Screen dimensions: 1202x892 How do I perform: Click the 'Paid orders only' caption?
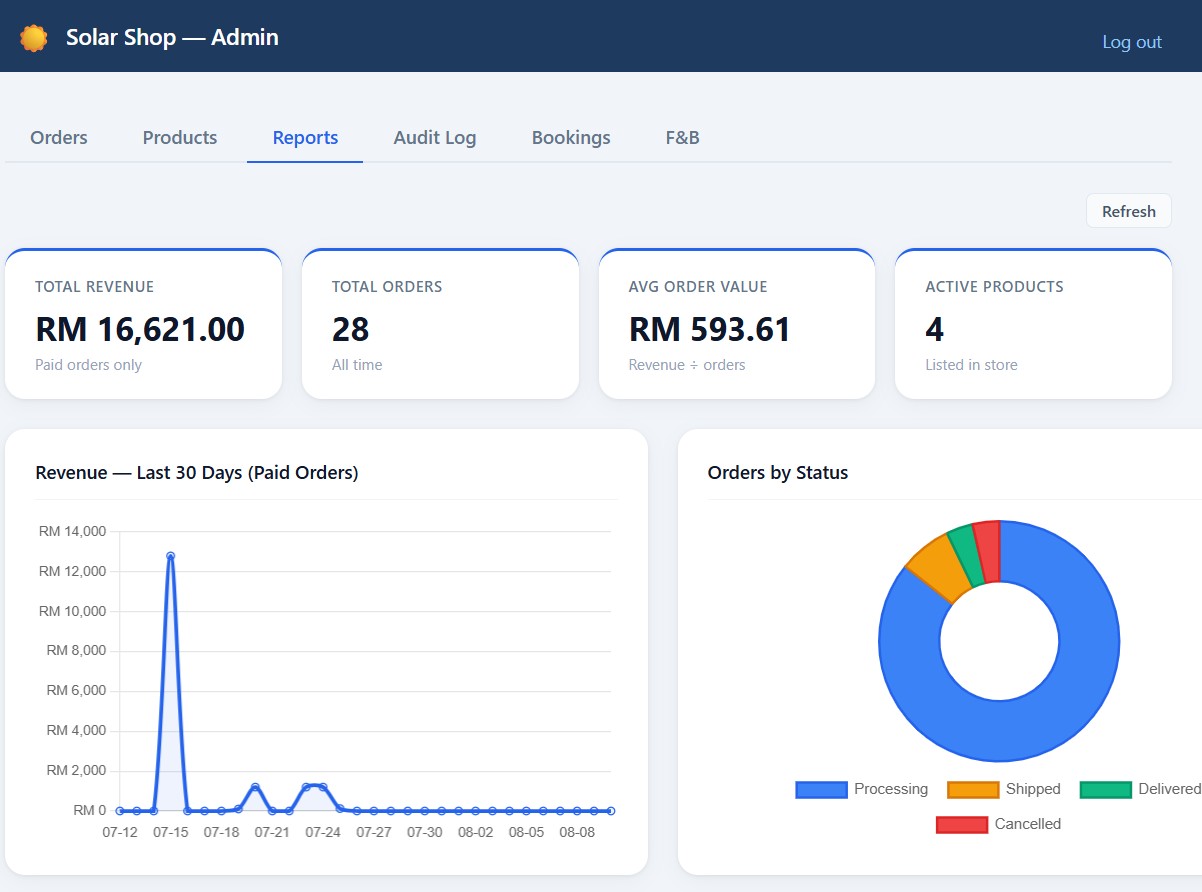coord(89,365)
